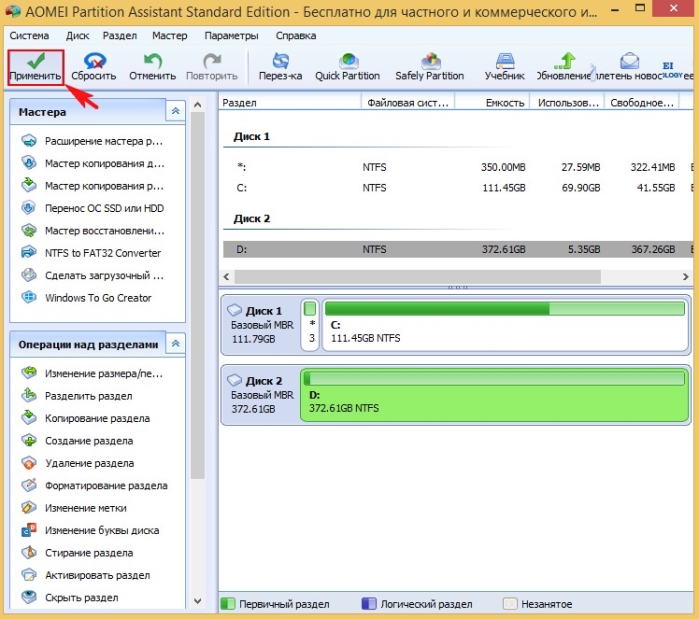The width and height of the screenshot is (699, 619).
Task: Select the D: 372.61GB NTFS partition bar
Action: tap(495, 395)
